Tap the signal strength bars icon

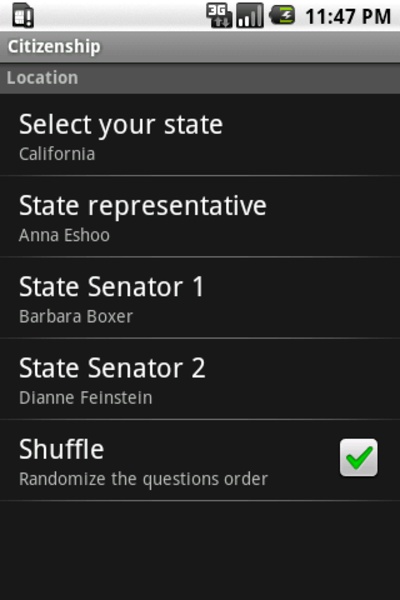point(250,15)
